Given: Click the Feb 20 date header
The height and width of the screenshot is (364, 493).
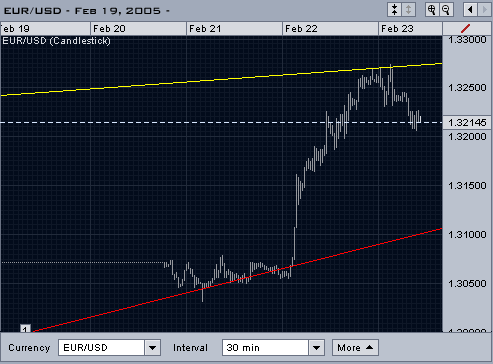Looking at the screenshot, I should pyautogui.click(x=138, y=29).
